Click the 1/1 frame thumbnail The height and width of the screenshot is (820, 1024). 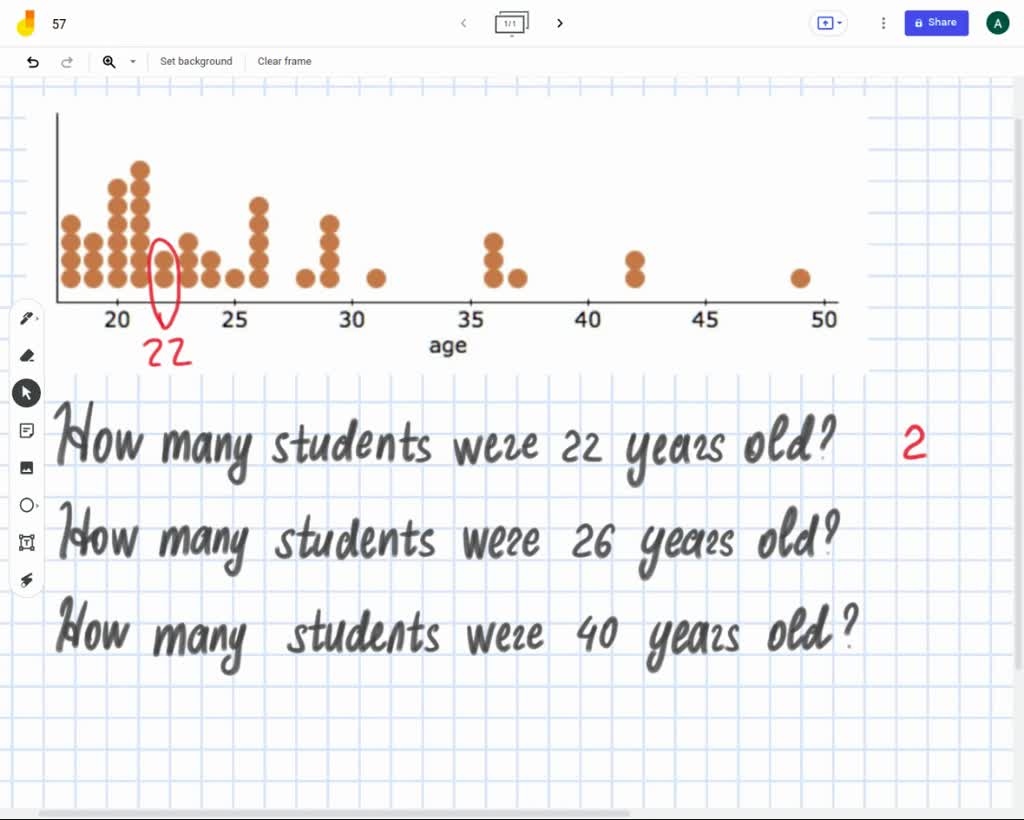pyautogui.click(x=512, y=23)
